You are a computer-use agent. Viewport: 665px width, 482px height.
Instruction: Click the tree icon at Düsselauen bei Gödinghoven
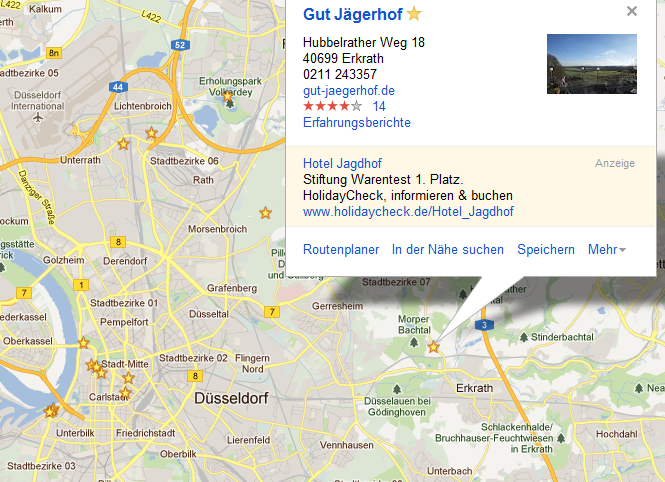[397, 389]
